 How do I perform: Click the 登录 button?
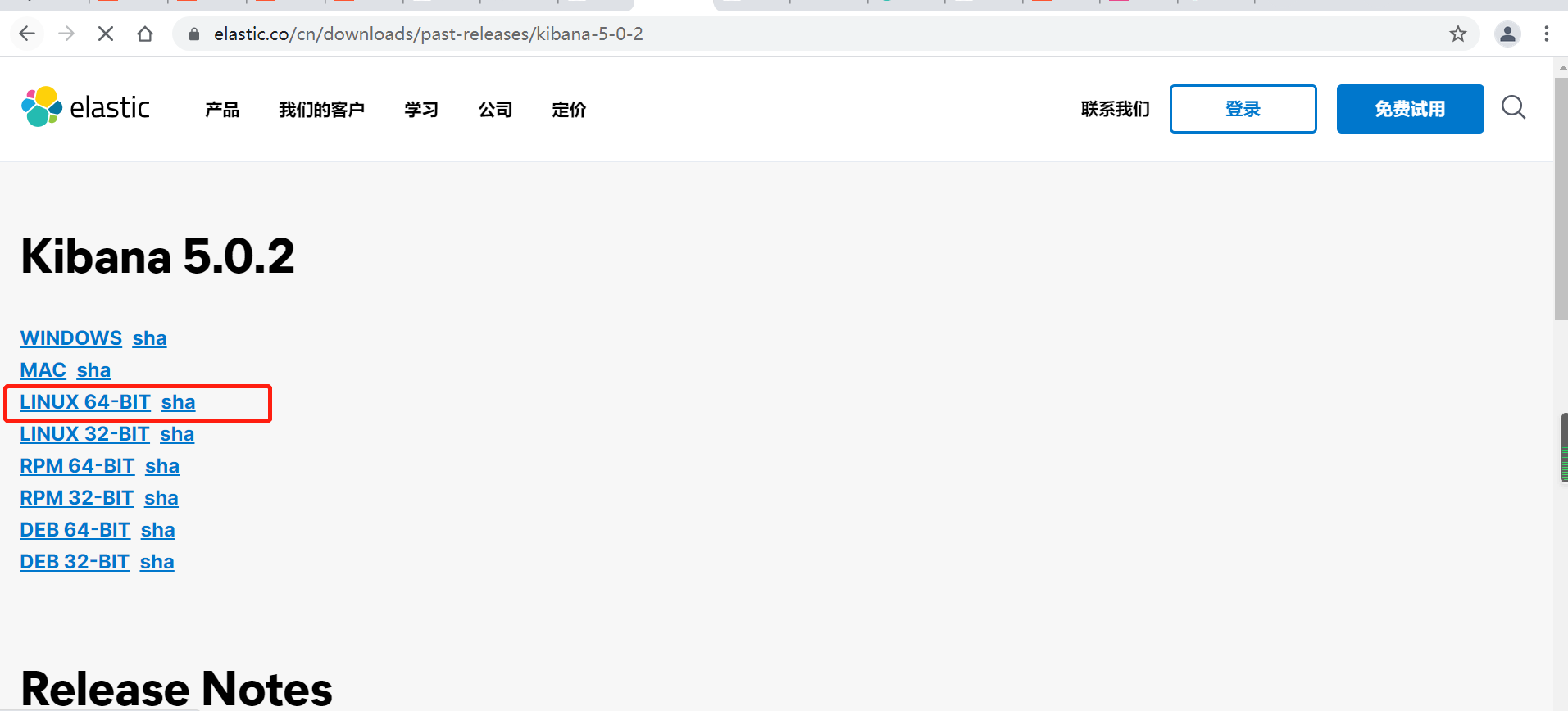(1243, 109)
